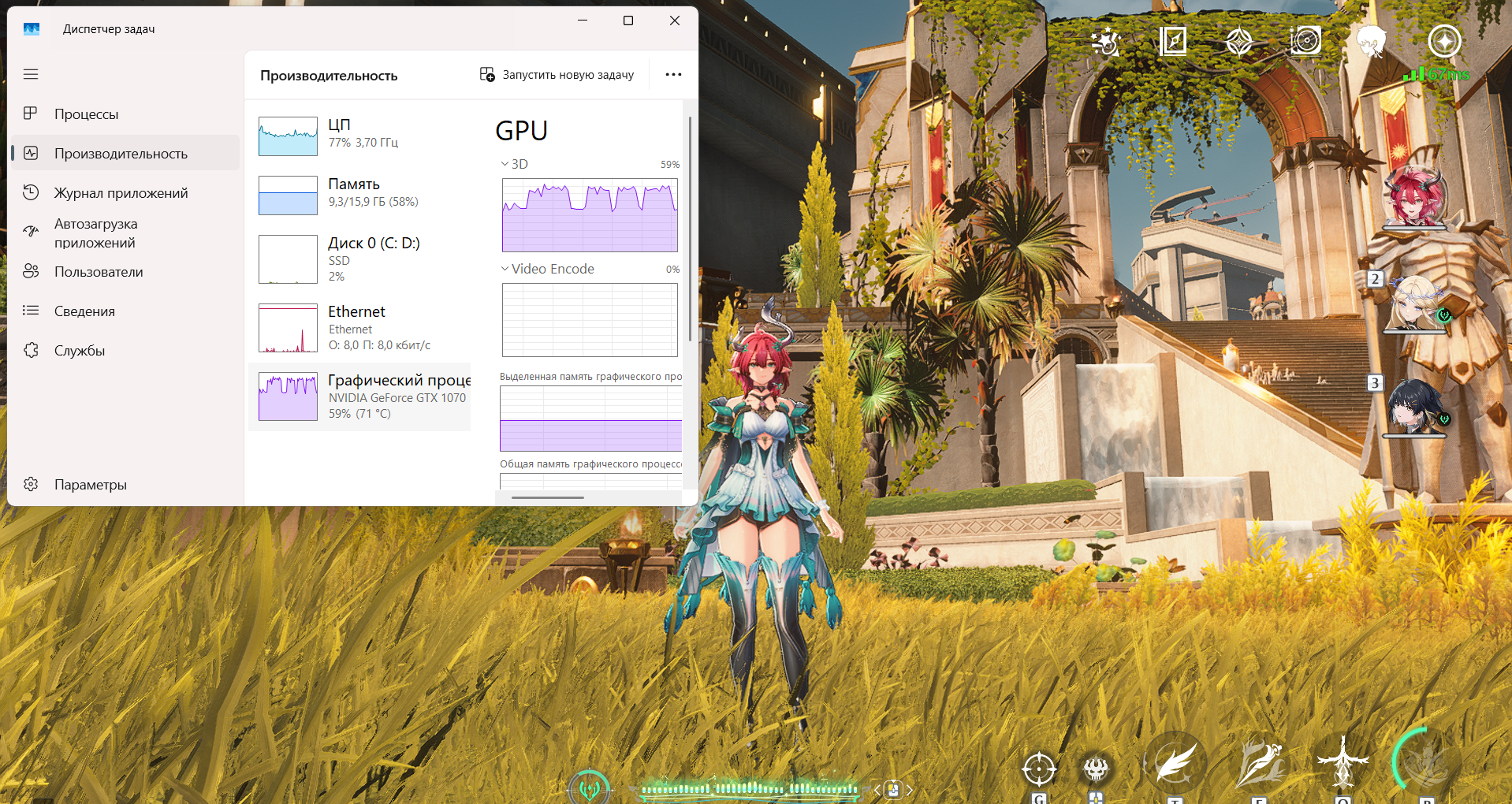This screenshot has width=1512, height=804.
Task: Switch to party member 2 blonde portrait
Action: point(1417,303)
